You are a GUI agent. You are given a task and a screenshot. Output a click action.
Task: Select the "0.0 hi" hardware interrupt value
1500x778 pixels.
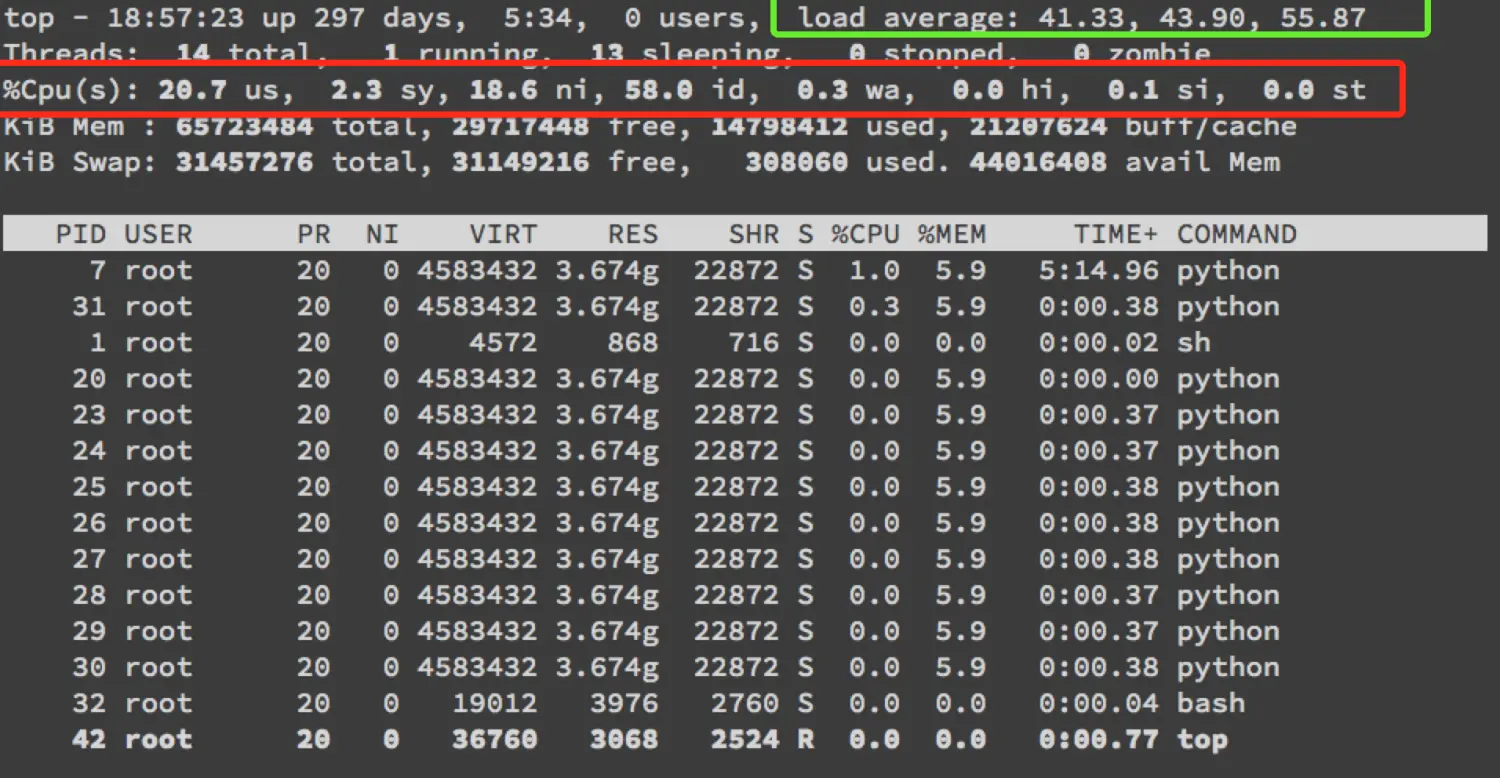[x=1004, y=90]
